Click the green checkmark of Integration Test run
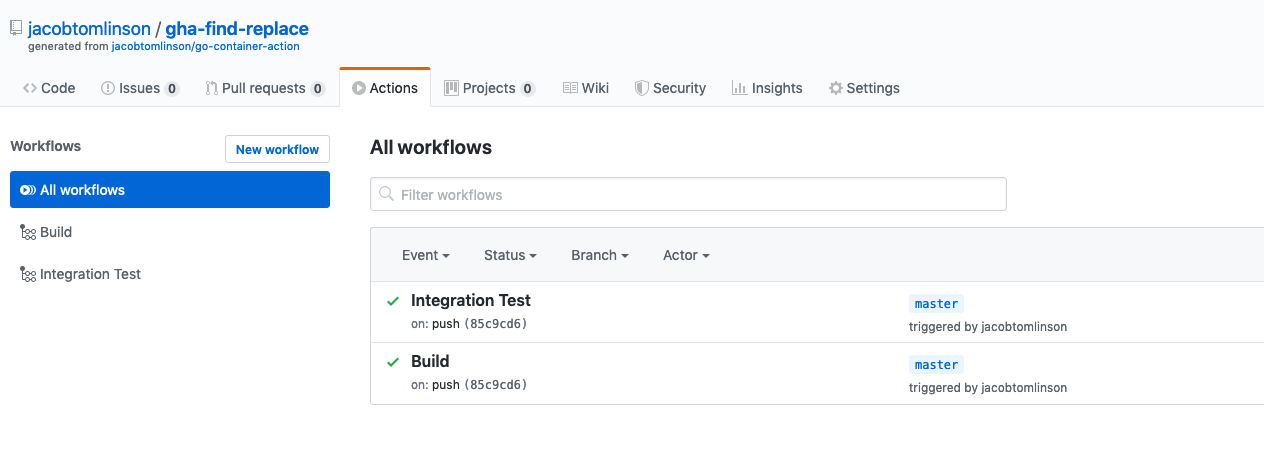 coord(393,301)
